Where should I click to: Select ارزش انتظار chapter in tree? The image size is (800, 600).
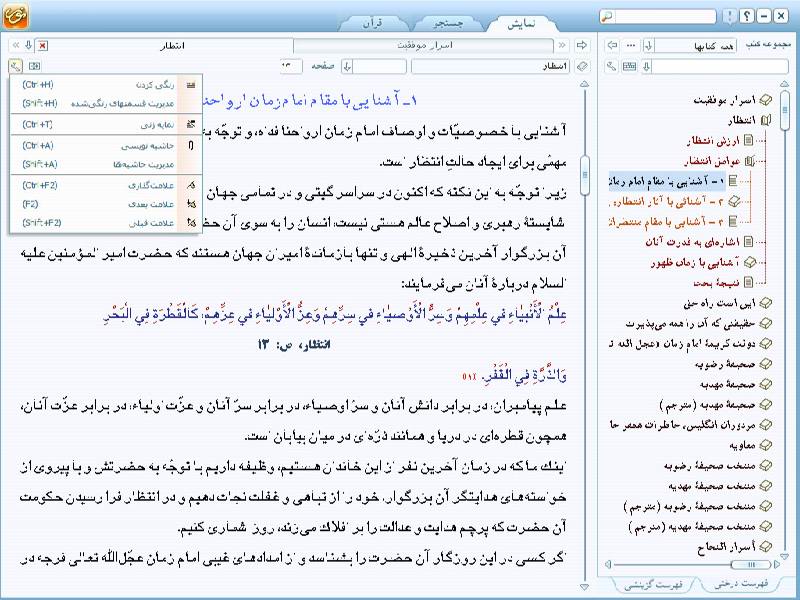click(714, 140)
